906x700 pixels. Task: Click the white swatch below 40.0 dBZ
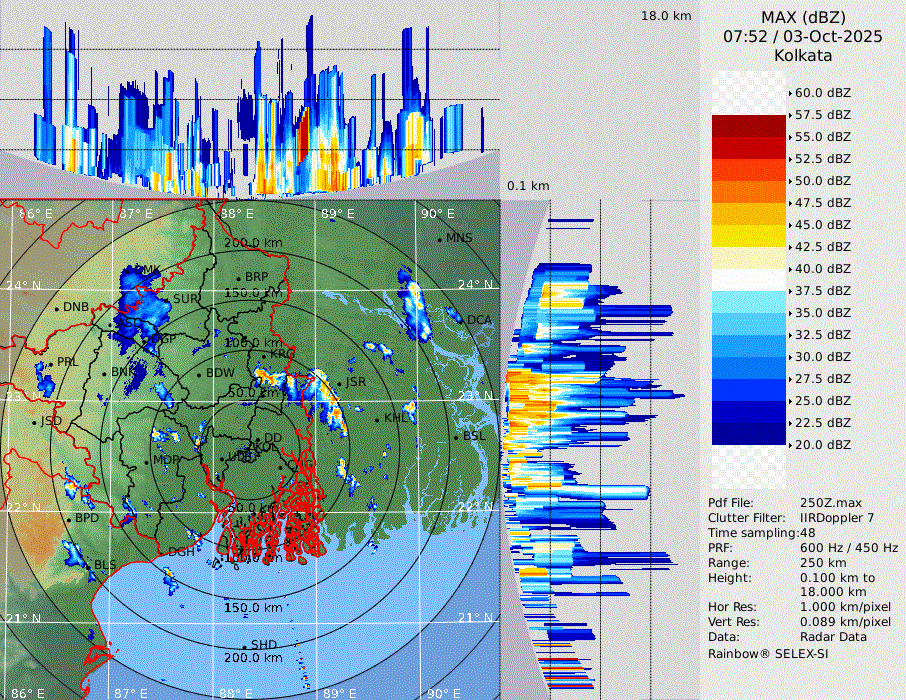point(749,279)
